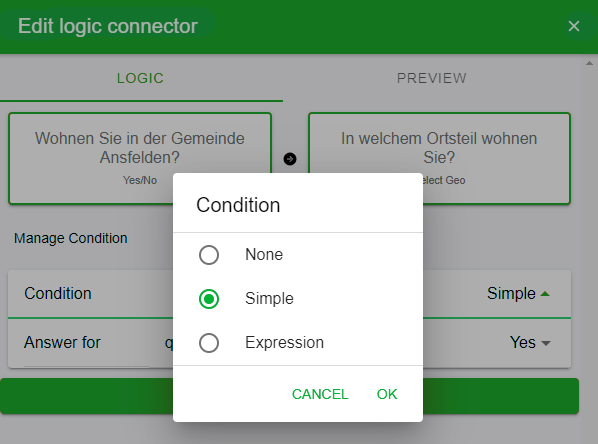
Task: Switch to the LOGIC tab
Action: 141,78
